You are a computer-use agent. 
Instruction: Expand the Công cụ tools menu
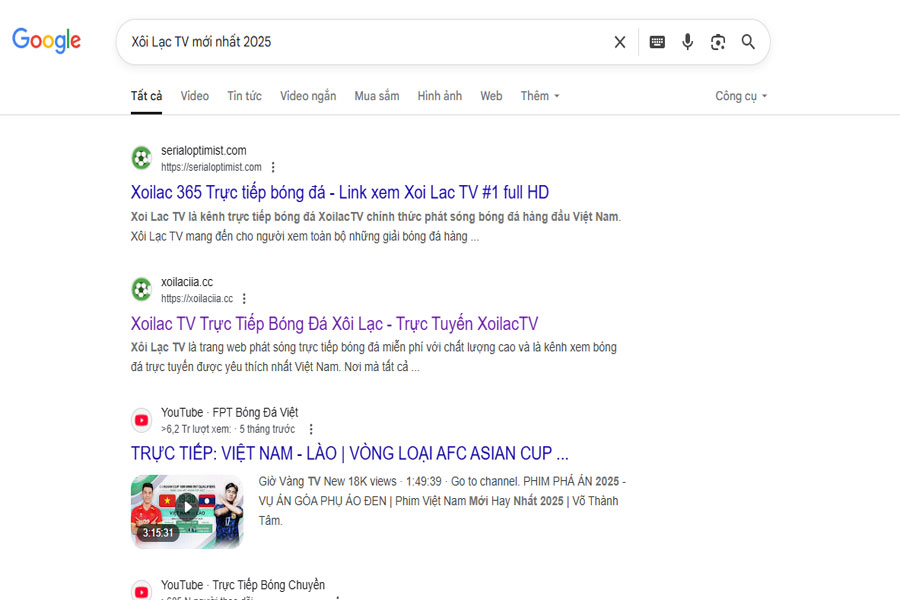click(x=741, y=96)
